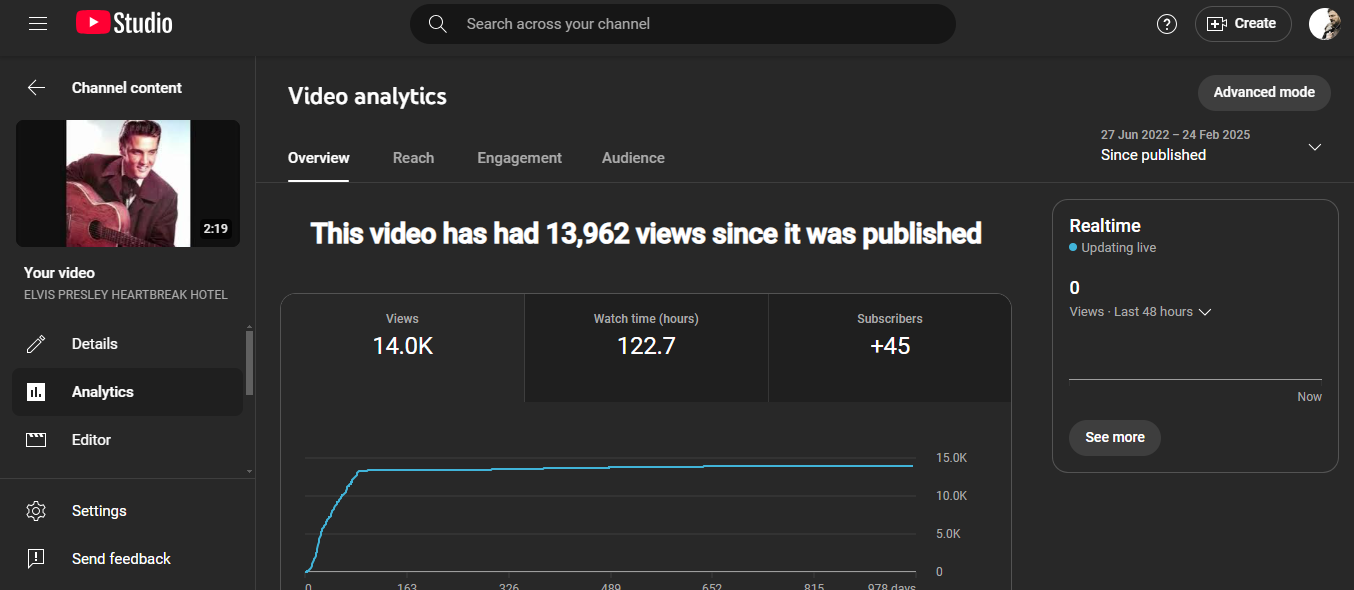
Task: Go back to Channel content arrow
Action: tap(36, 88)
